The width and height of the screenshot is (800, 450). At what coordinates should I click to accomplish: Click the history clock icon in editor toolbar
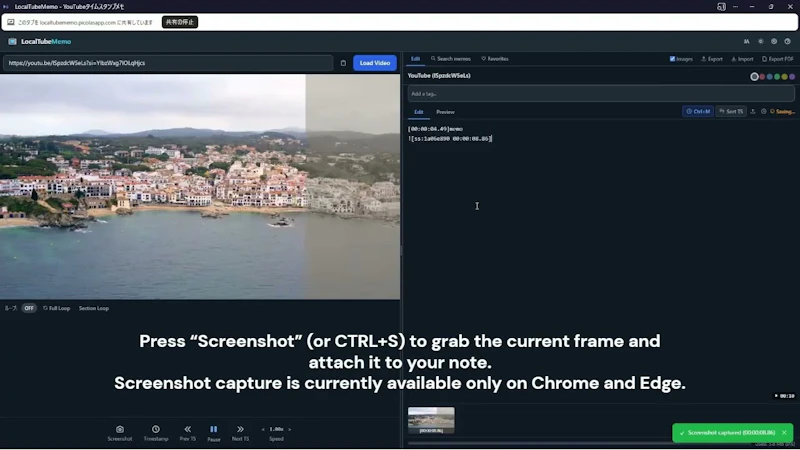[x=763, y=111]
